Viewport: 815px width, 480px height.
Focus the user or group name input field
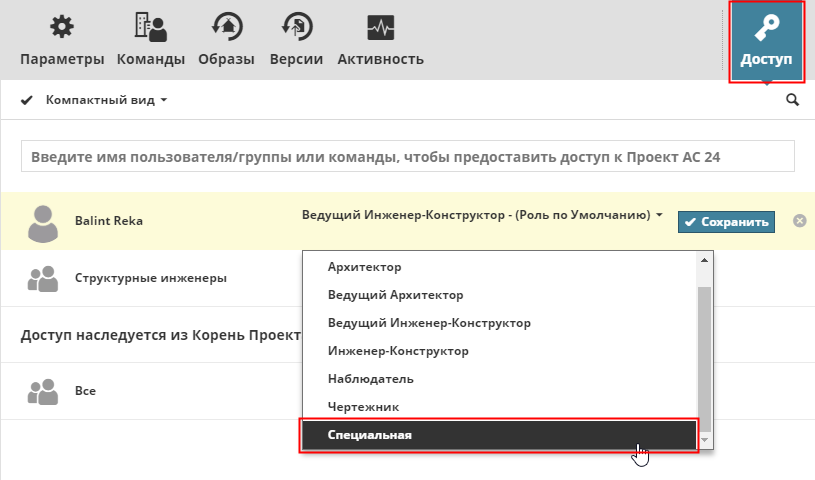tap(408, 157)
